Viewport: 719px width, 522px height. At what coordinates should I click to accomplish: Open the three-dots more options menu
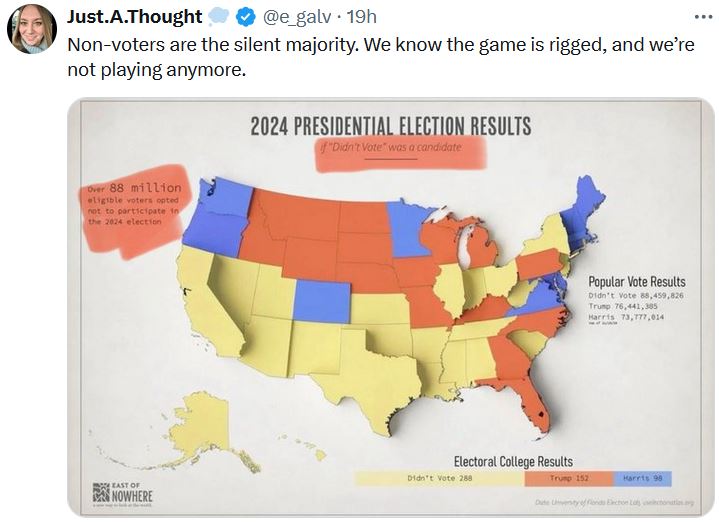pos(704,17)
